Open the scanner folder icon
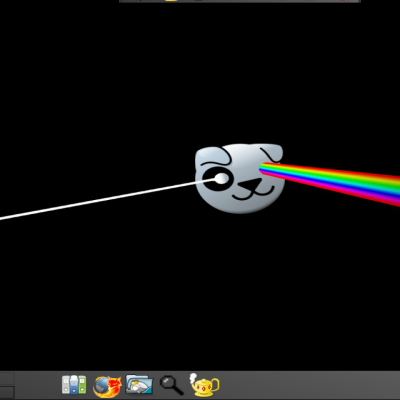The height and width of the screenshot is (400, 400). pyautogui.click(x=139, y=384)
